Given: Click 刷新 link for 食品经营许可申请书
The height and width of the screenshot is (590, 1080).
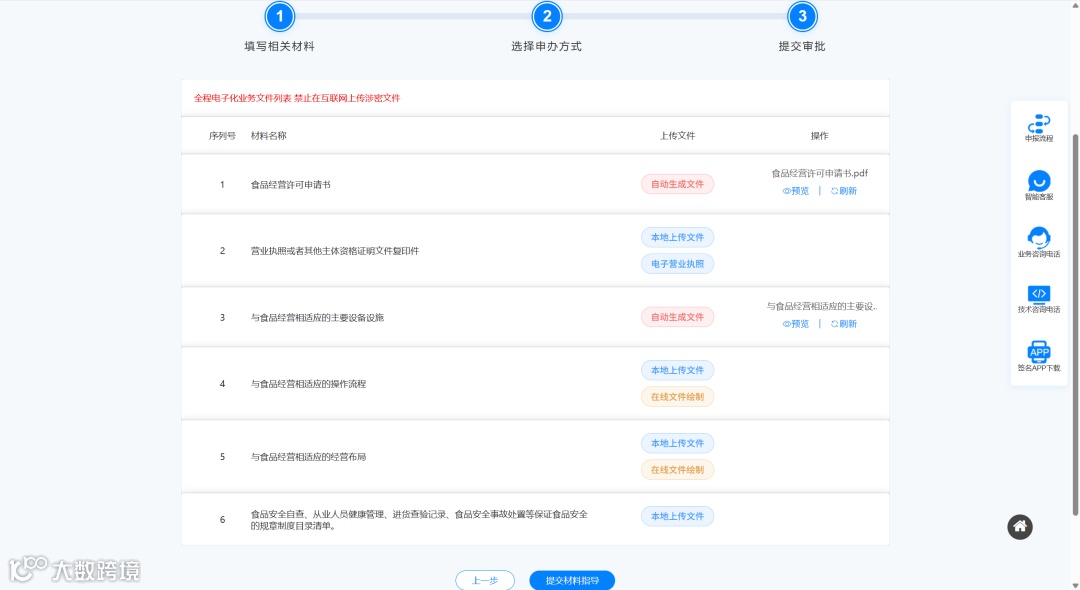Looking at the screenshot, I should point(843,189).
